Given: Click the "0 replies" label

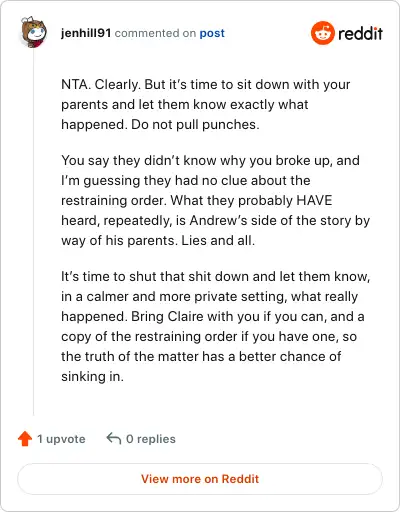Looking at the screenshot, I should (151, 439).
